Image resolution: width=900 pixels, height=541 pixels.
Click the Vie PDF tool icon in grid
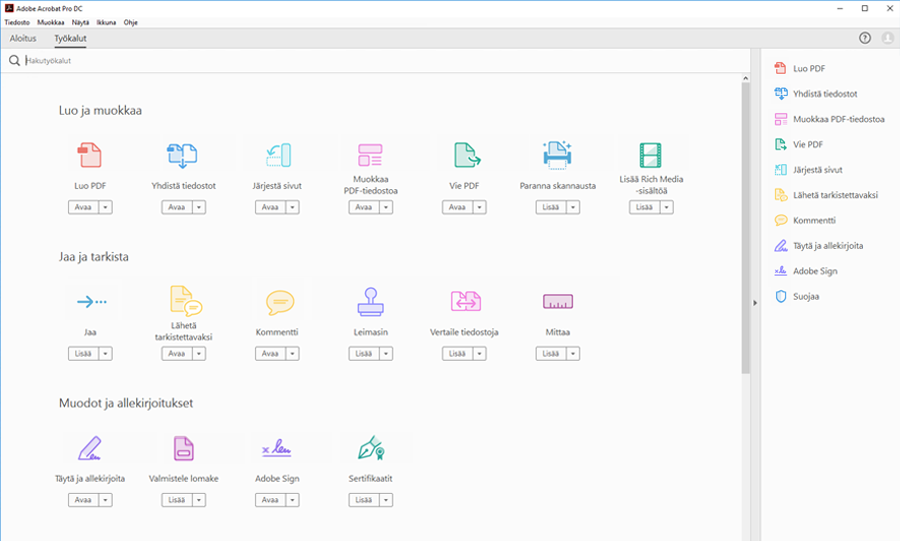[x=467, y=155]
